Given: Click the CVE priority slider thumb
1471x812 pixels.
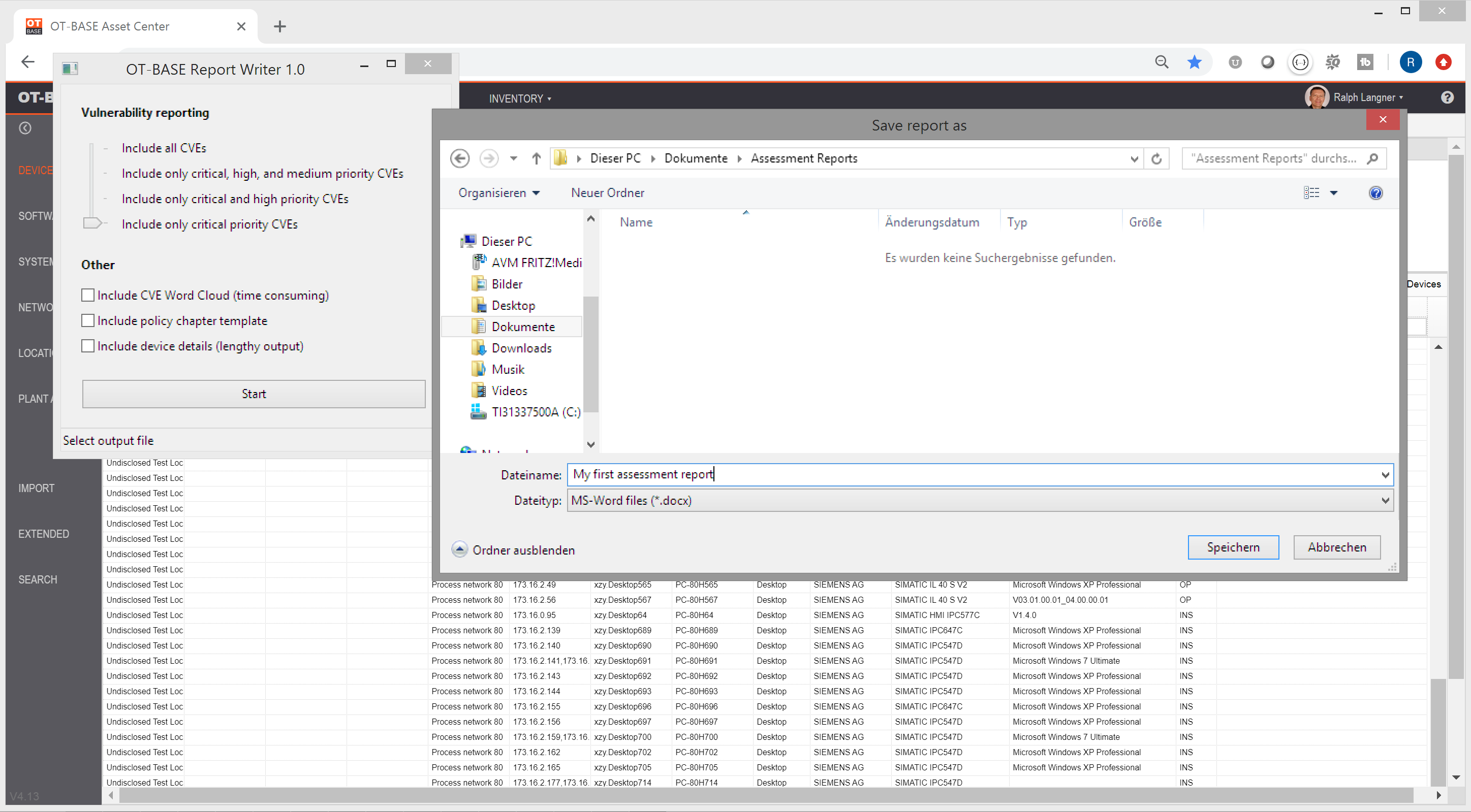Looking at the screenshot, I should point(92,223).
